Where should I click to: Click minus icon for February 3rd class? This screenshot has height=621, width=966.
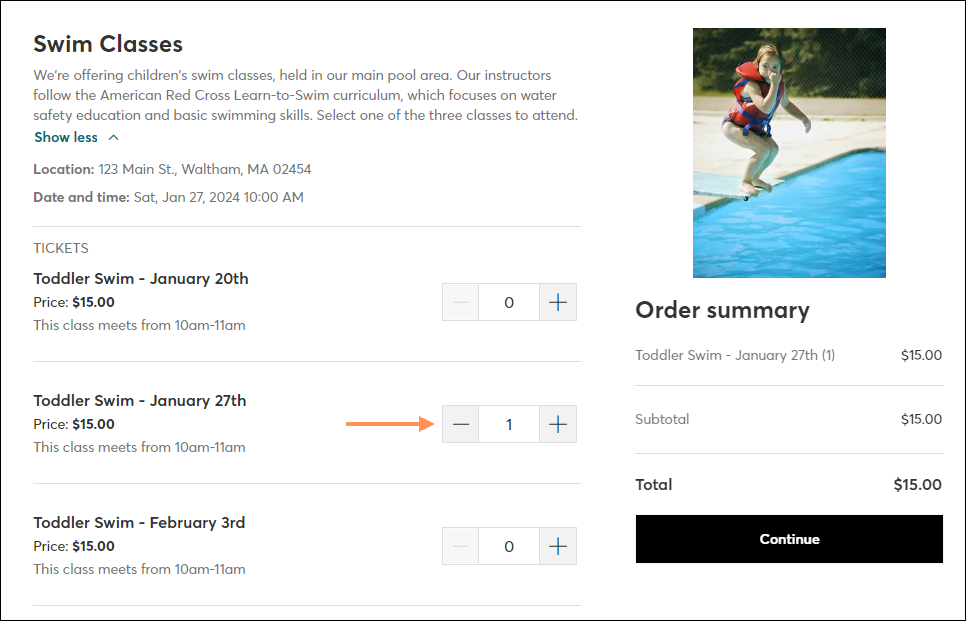pyautogui.click(x=460, y=546)
